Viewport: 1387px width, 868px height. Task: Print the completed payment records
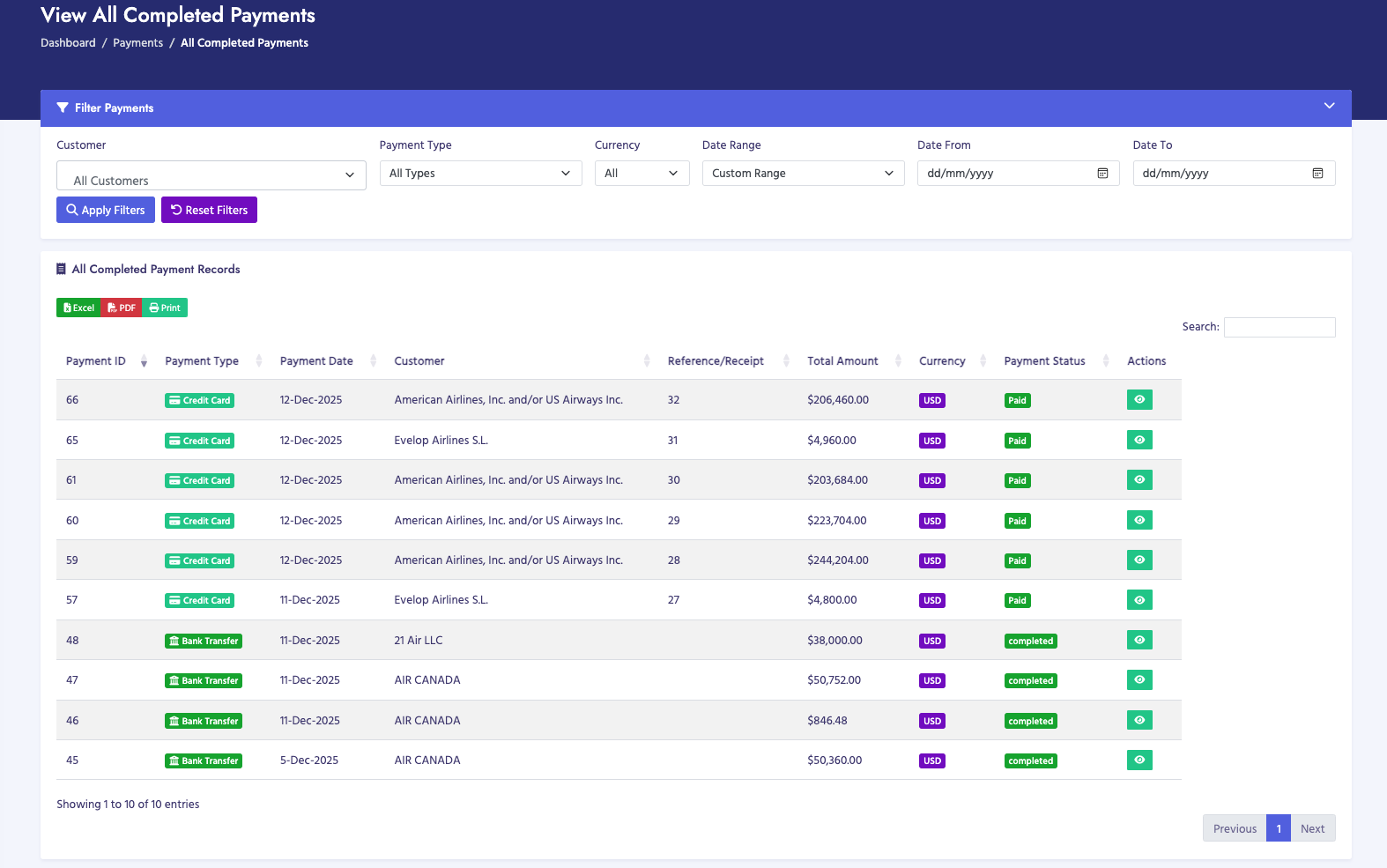(165, 308)
